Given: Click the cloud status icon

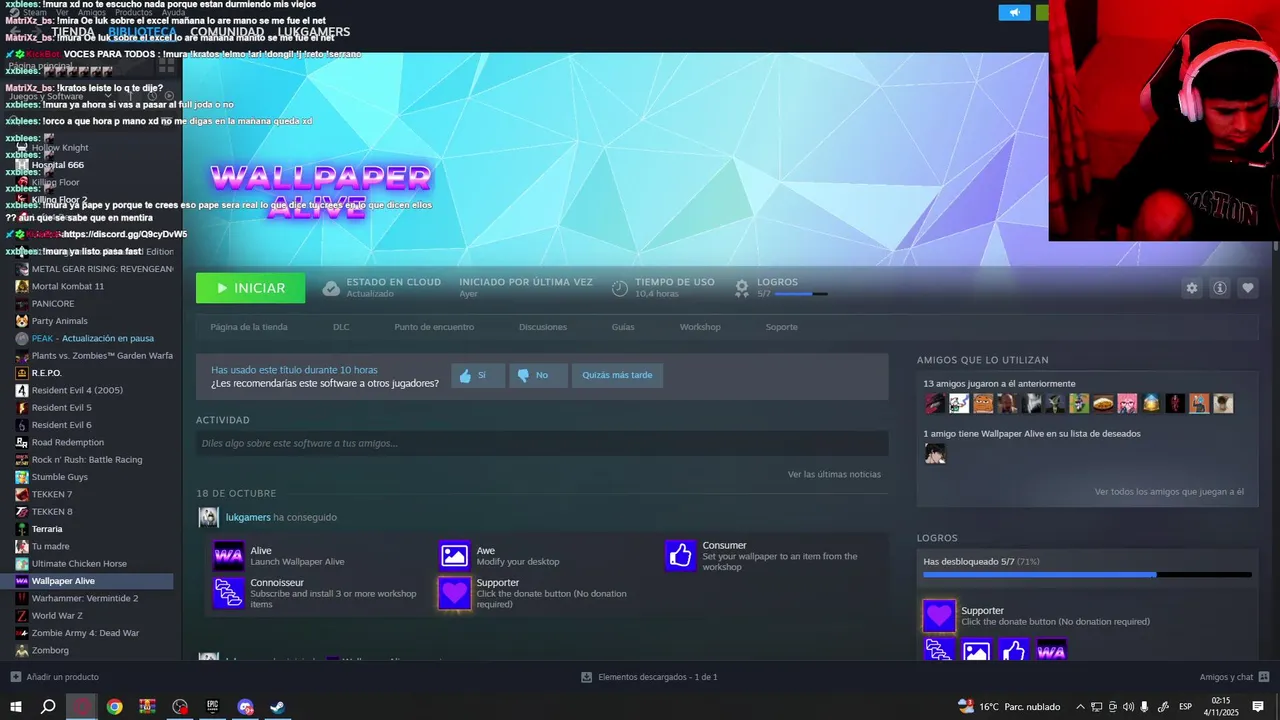Looking at the screenshot, I should tap(331, 288).
